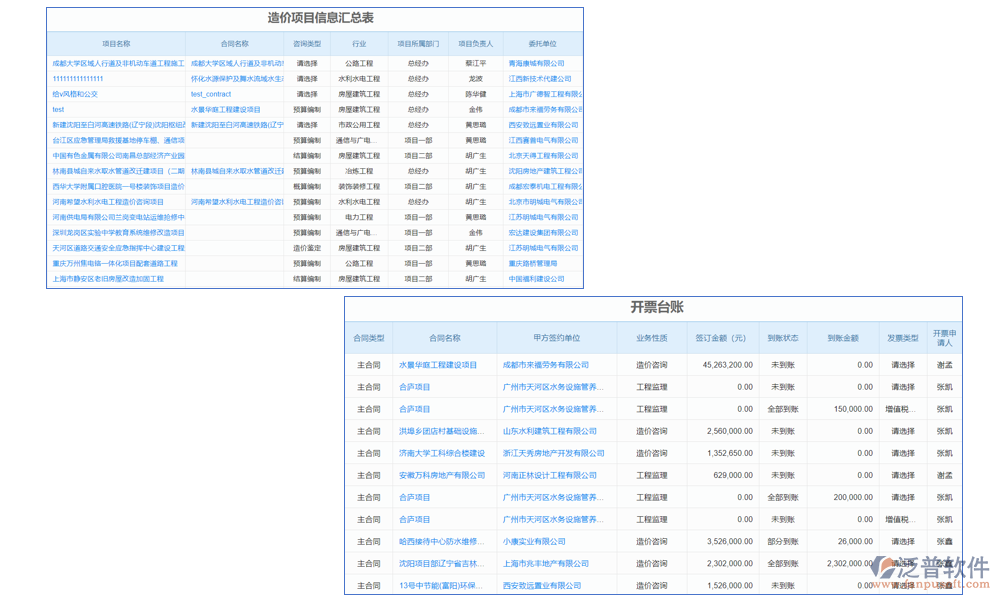Open project 重庆万州焦电镐一体化项目配套道路工程
This screenshot has height=600, width=1000.
pos(115,264)
